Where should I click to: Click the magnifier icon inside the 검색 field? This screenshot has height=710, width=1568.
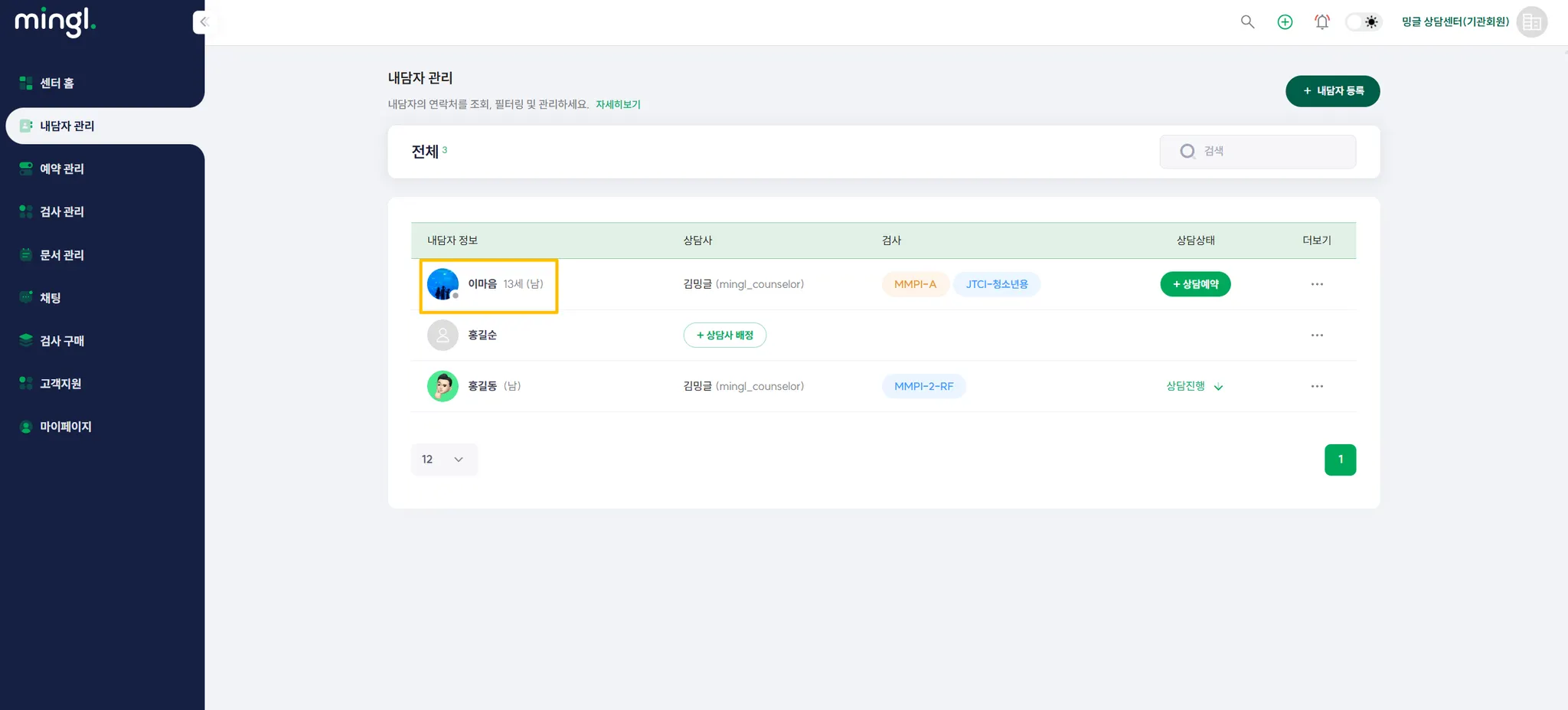click(1187, 152)
